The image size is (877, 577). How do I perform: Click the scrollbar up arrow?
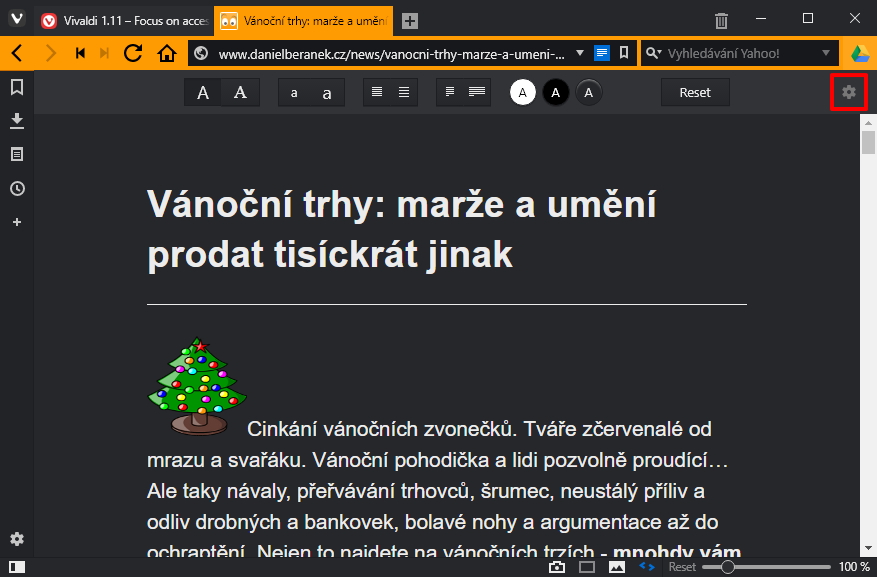tap(868, 122)
